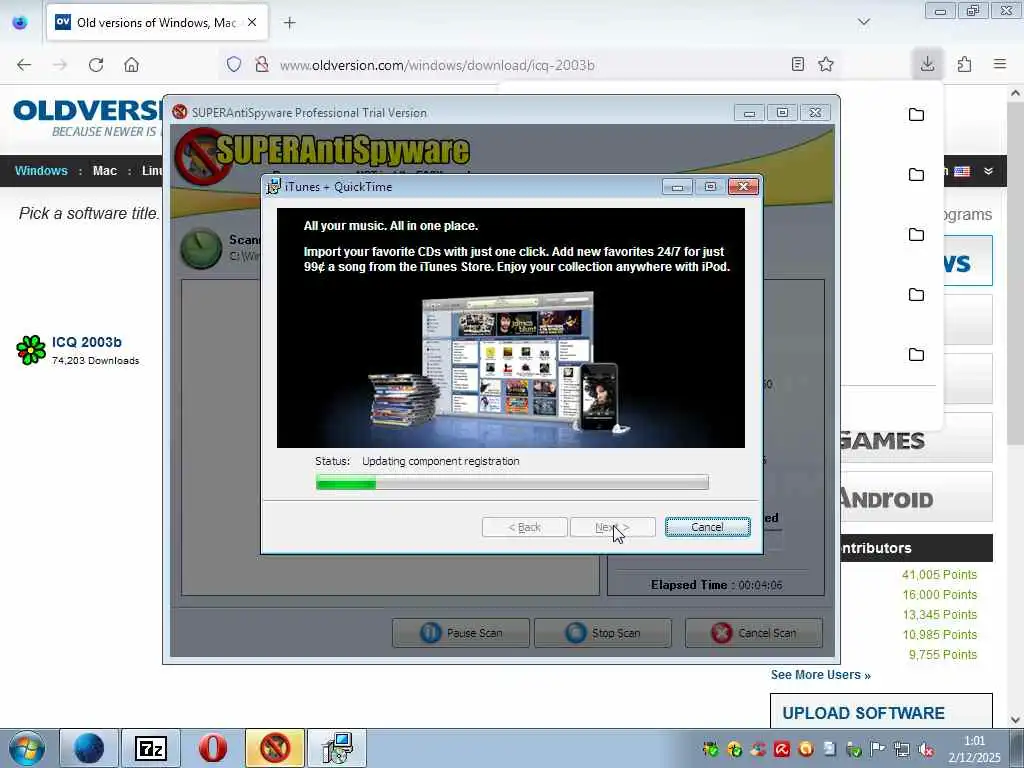The width and height of the screenshot is (1024, 768).
Task: Click the iTunes + QuickTime title icon
Action: point(274,186)
